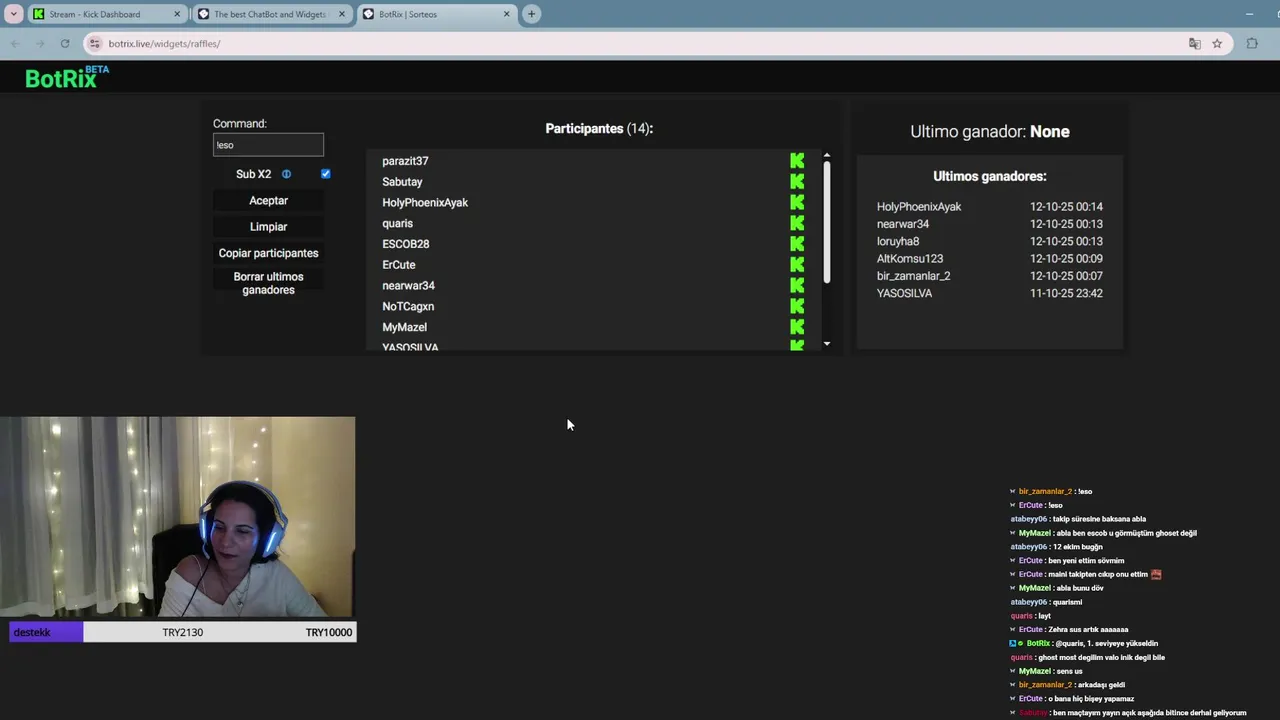Click the Participantes (14) heading
The height and width of the screenshot is (720, 1280).
599,129
